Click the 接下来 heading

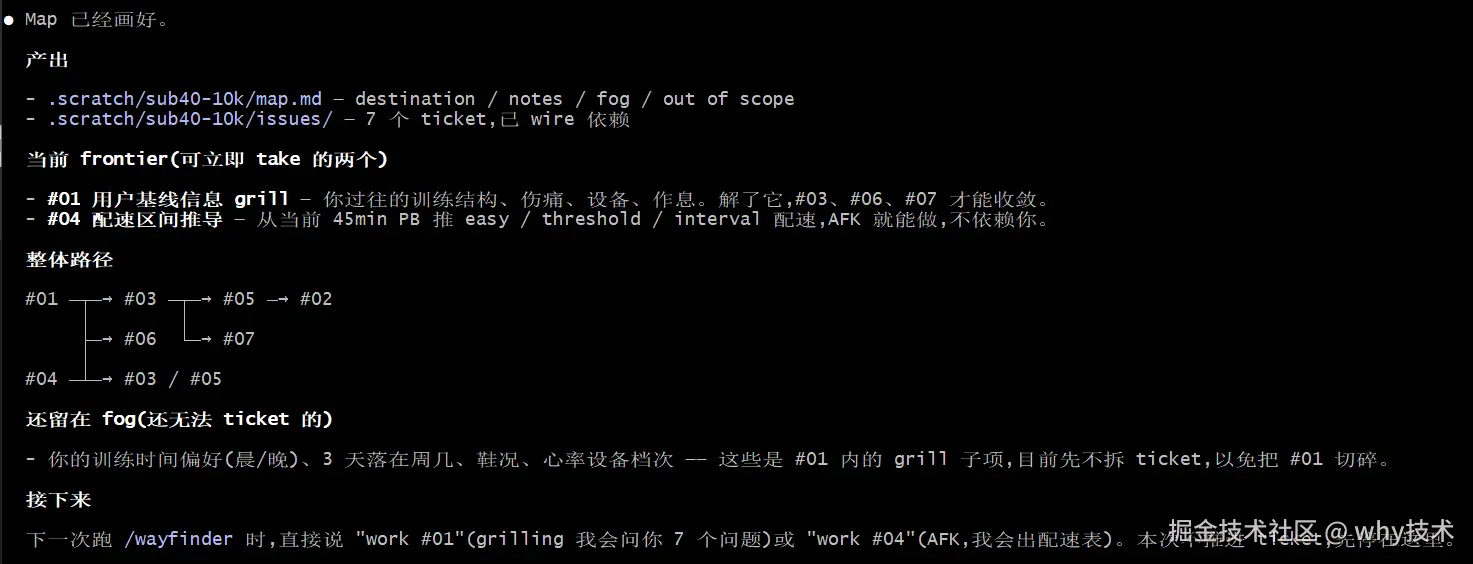point(58,499)
